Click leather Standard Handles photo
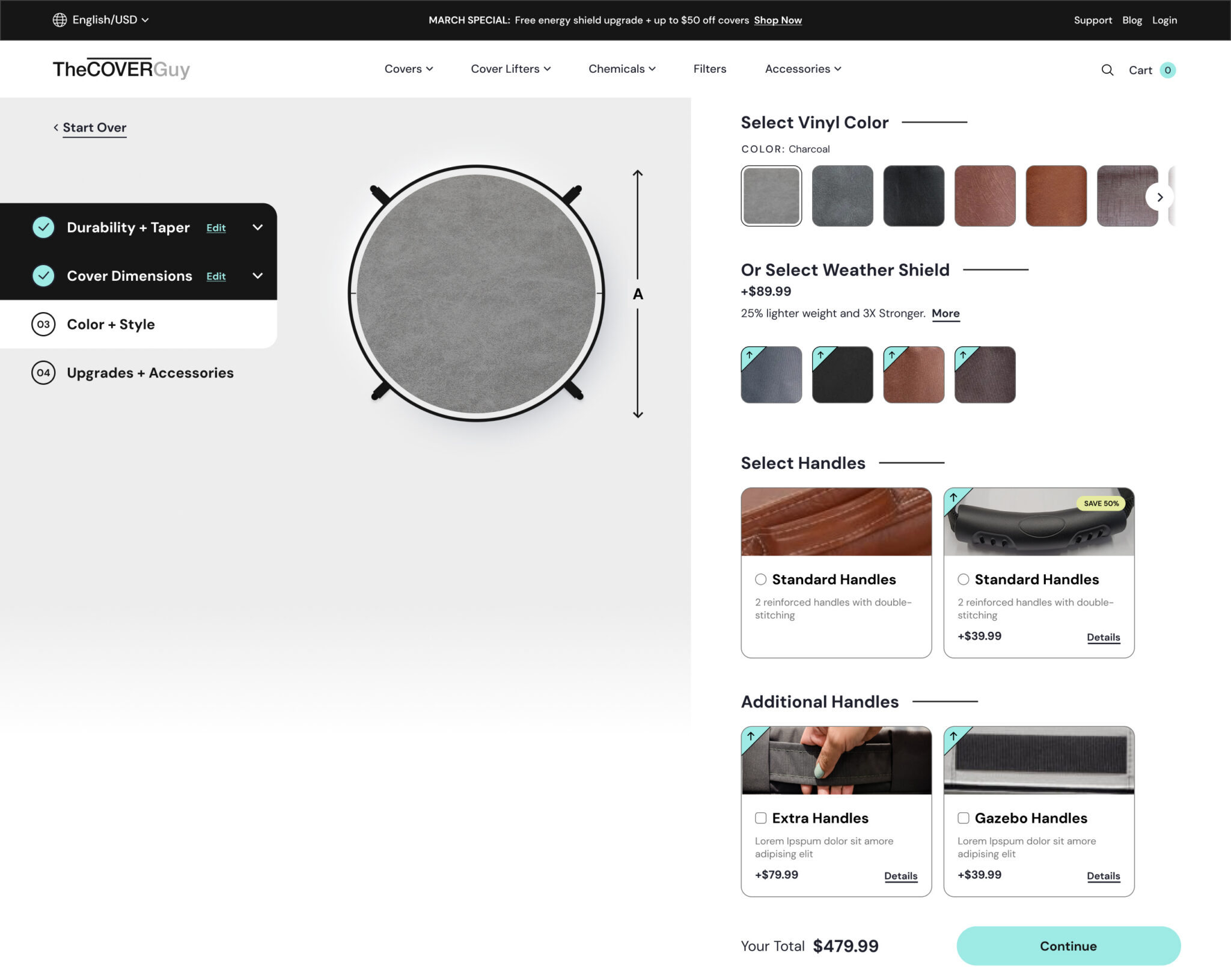Screen dimensions: 1231x980 (836, 522)
